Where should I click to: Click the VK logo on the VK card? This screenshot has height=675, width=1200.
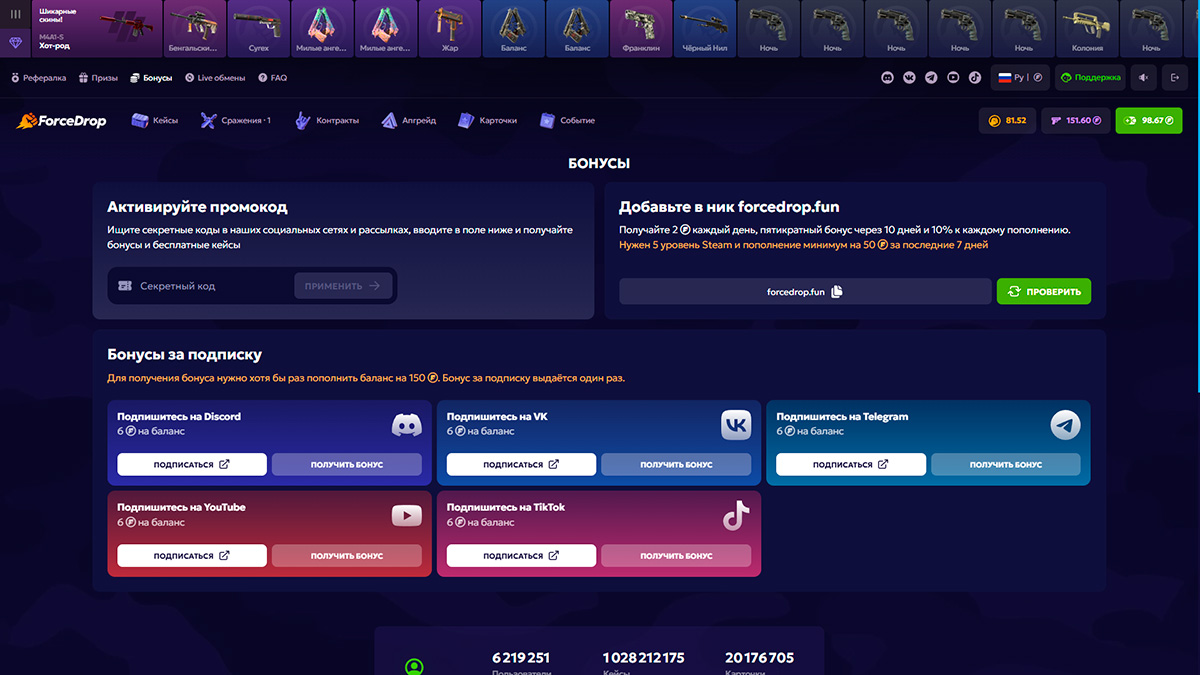(x=736, y=426)
